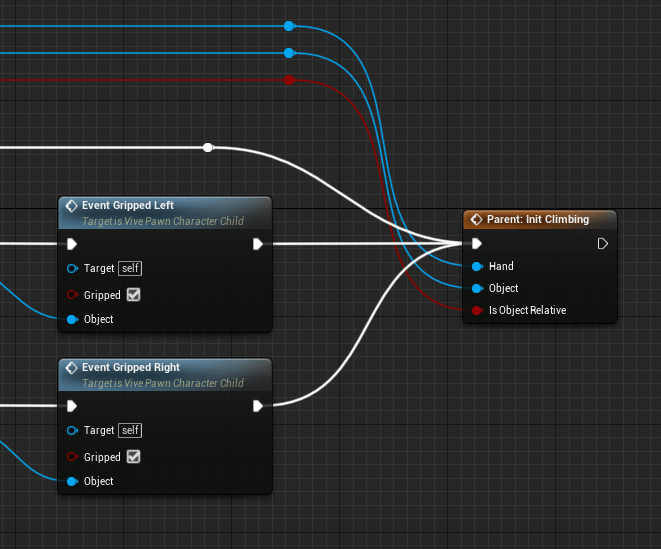This screenshot has height=549, width=661.
Task: Click the Event Gripped Left node title
Action: [128, 205]
